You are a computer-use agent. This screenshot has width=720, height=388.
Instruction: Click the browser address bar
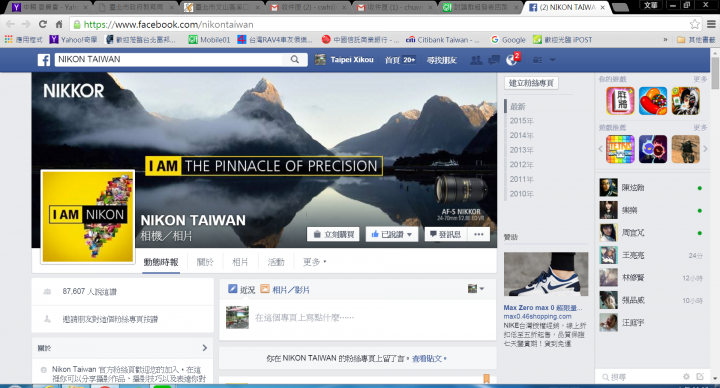381,24
